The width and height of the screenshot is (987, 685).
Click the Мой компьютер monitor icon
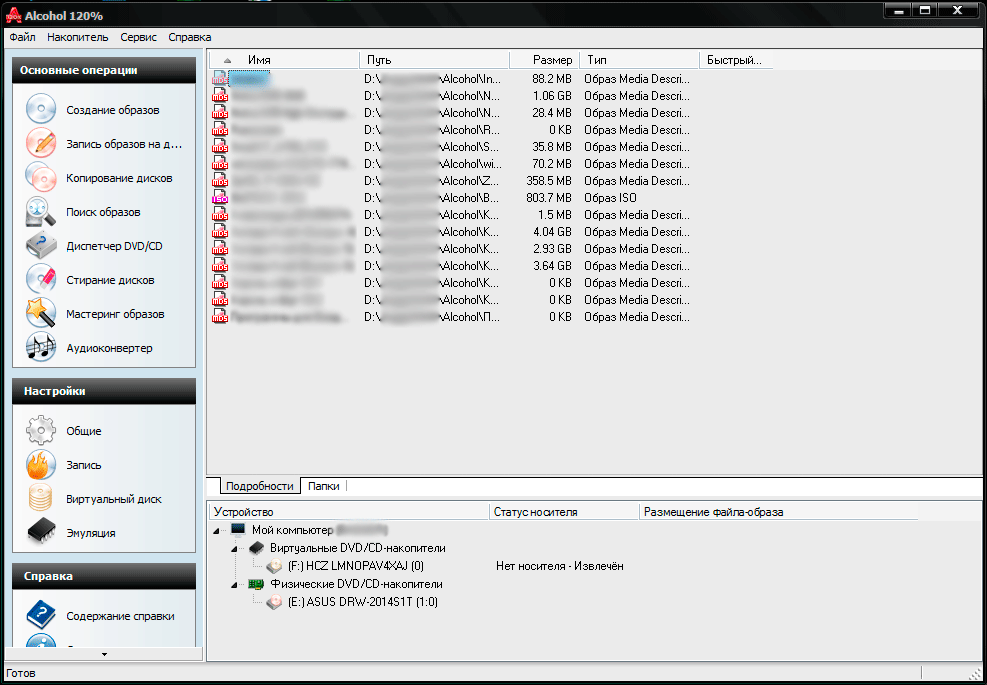click(238, 529)
